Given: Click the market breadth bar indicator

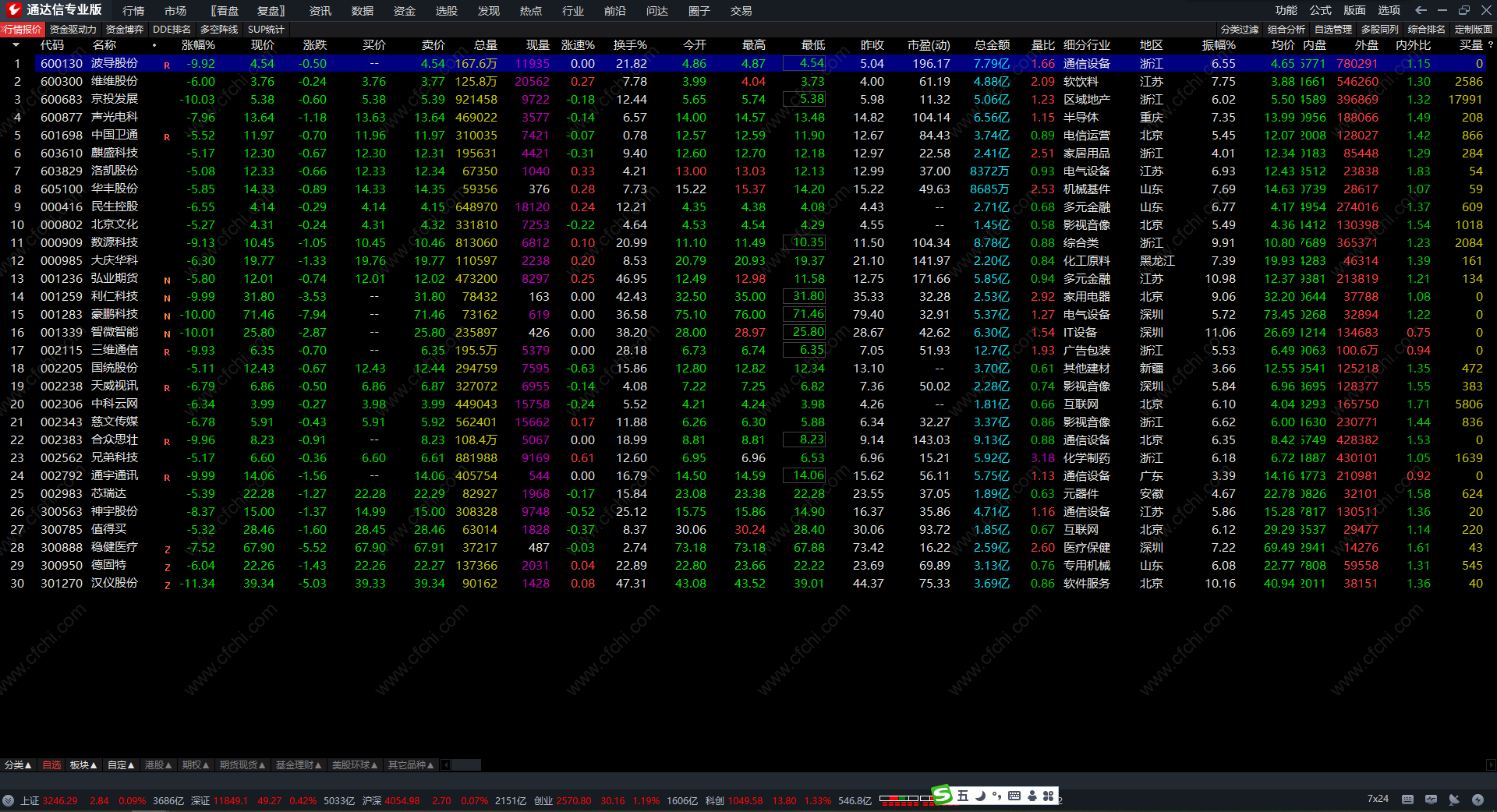Looking at the screenshot, I should point(906,800).
